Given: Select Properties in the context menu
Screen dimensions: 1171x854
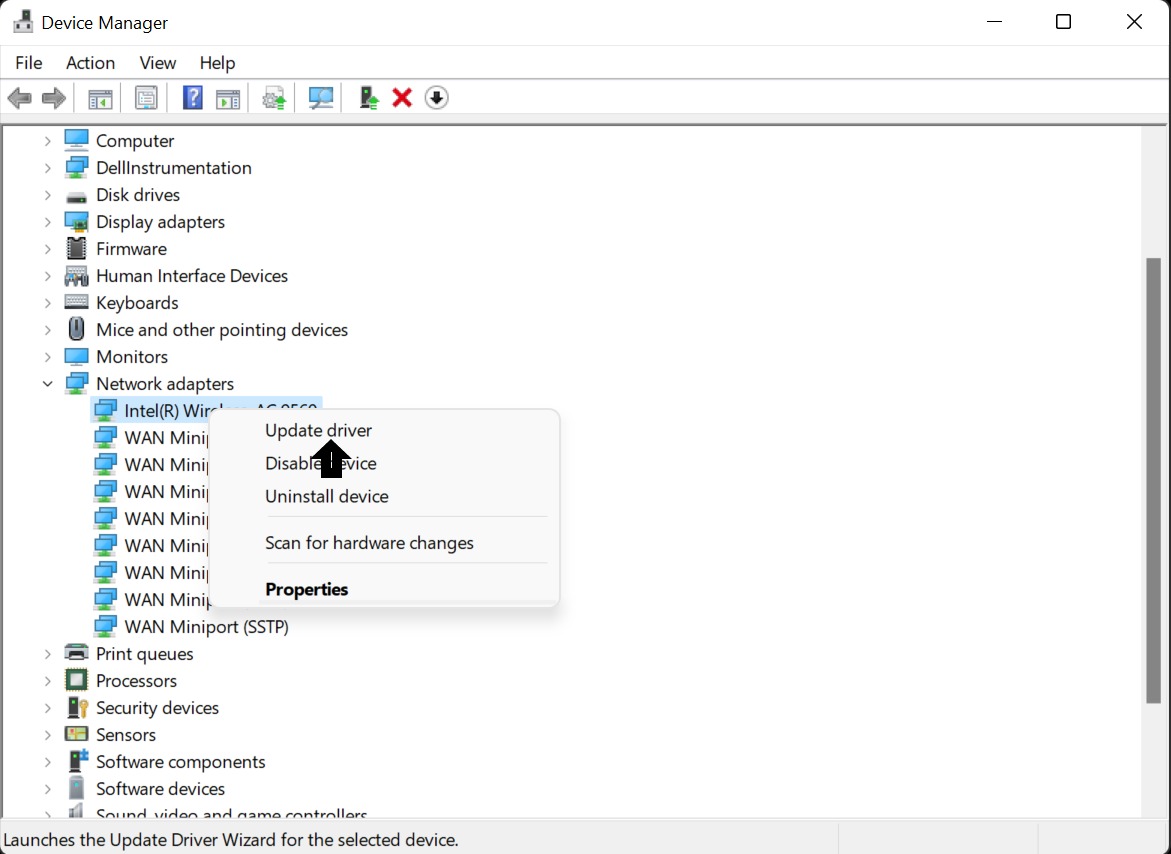Looking at the screenshot, I should click(x=306, y=590).
